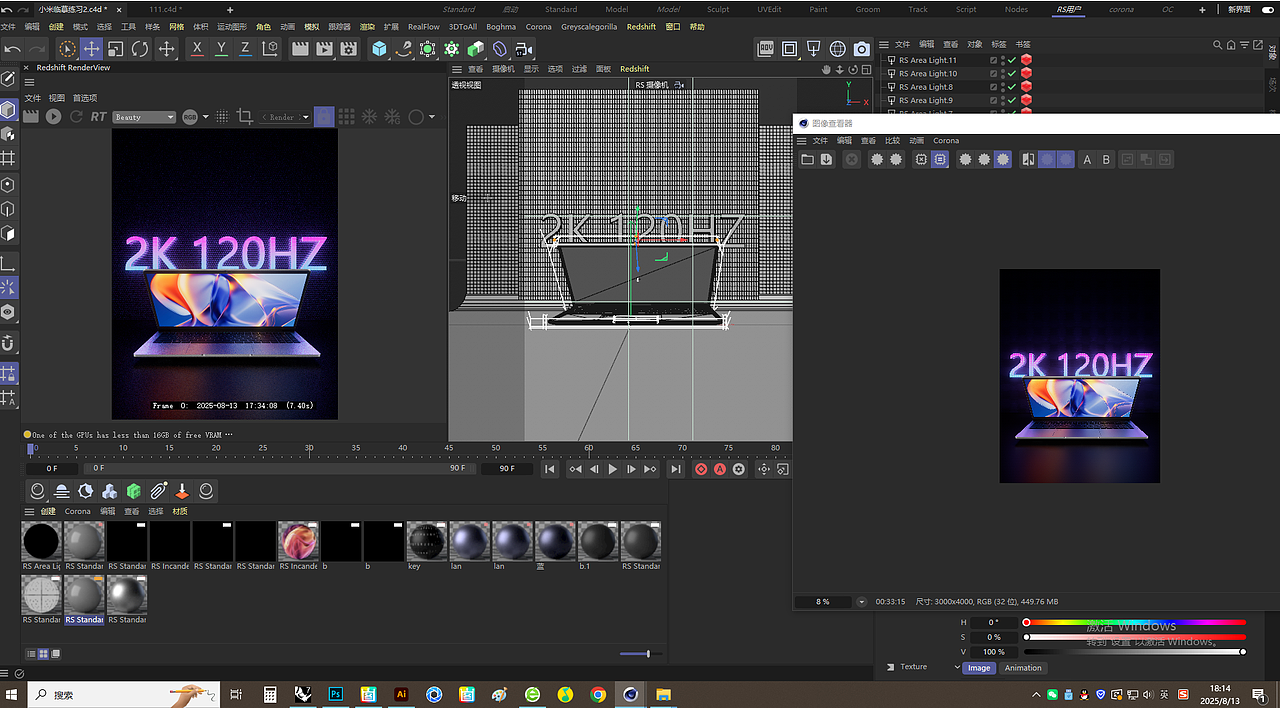Screen dimensions: 1280x708
Task: Click the camera icon in top toolbar
Action: (x=861, y=48)
